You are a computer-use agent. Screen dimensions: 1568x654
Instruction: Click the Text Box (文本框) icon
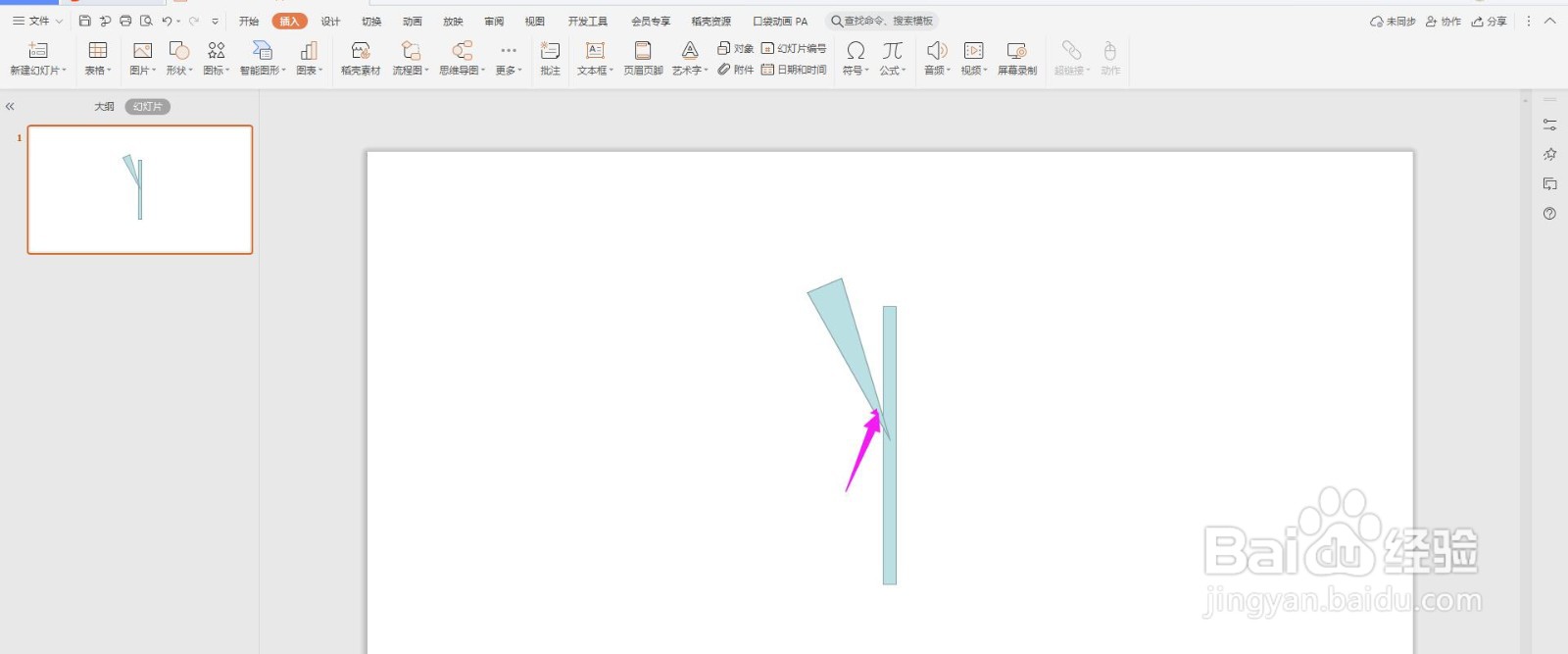point(595,50)
